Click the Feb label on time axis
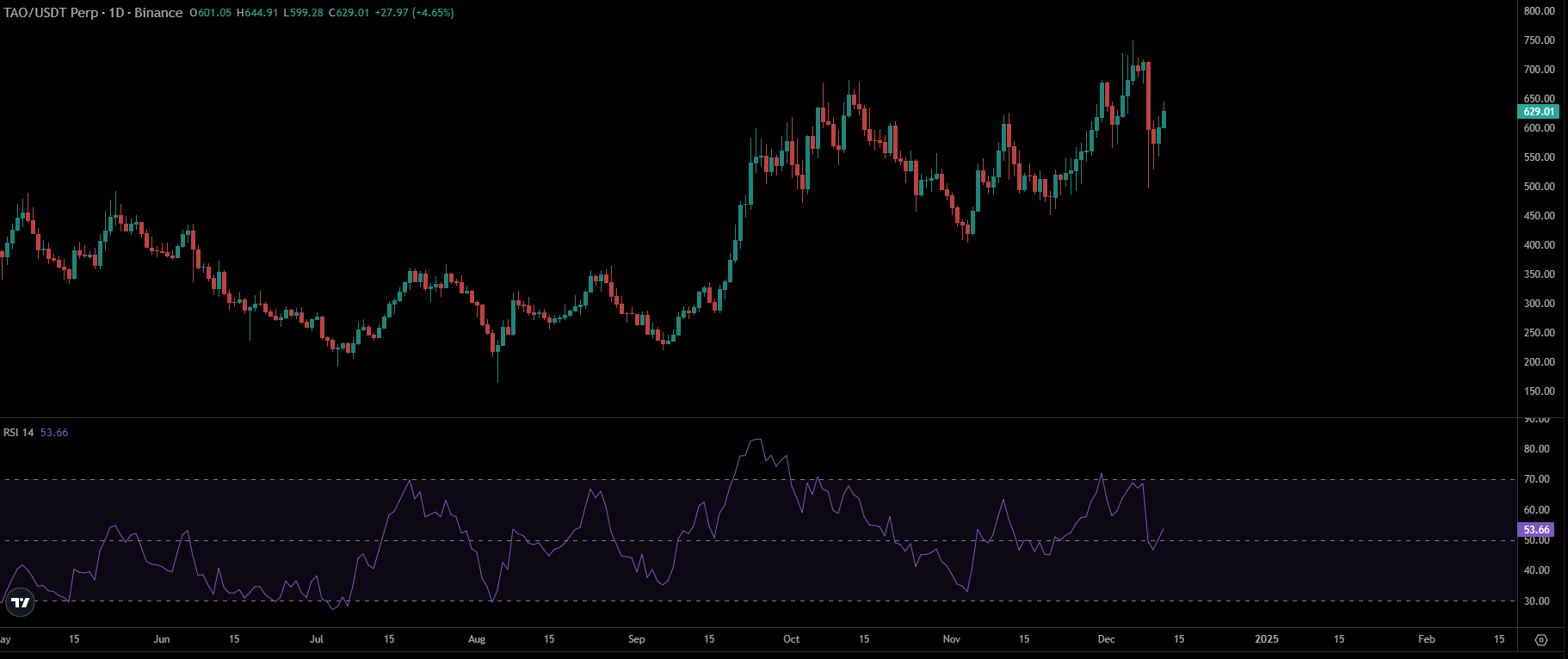 (1427, 639)
